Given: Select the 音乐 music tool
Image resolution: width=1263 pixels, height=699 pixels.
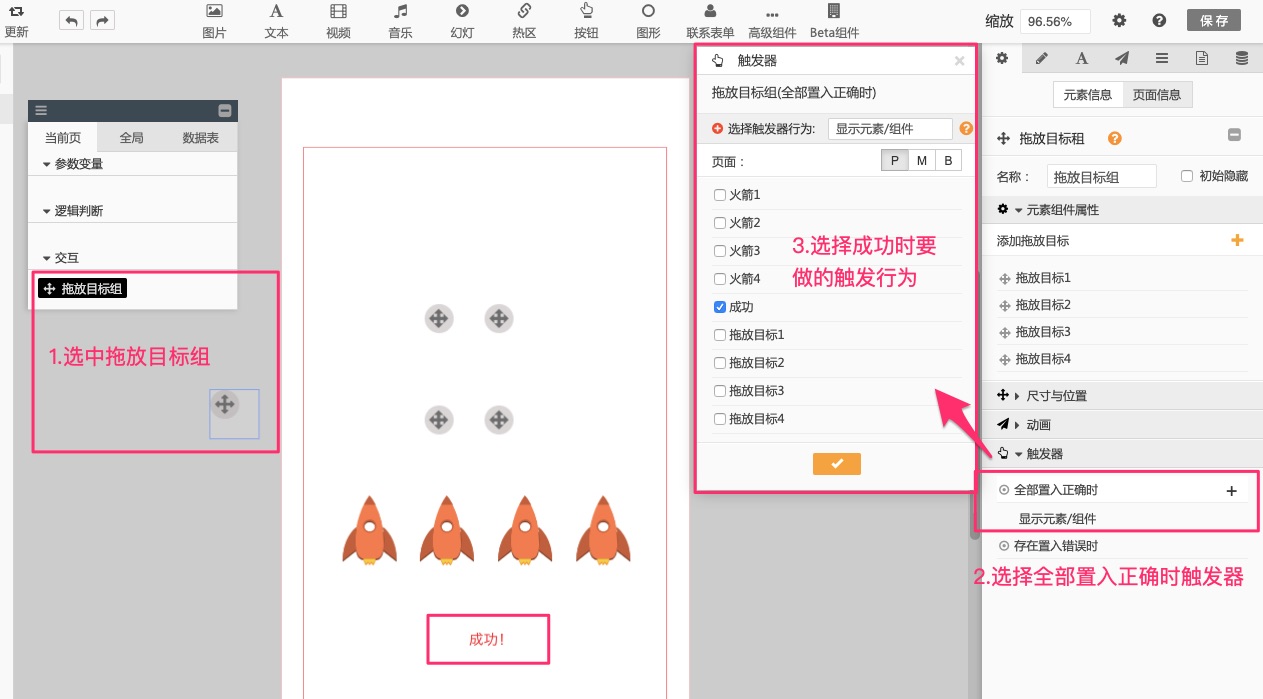Looking at the screenshot, I should [x=400, y=21].
